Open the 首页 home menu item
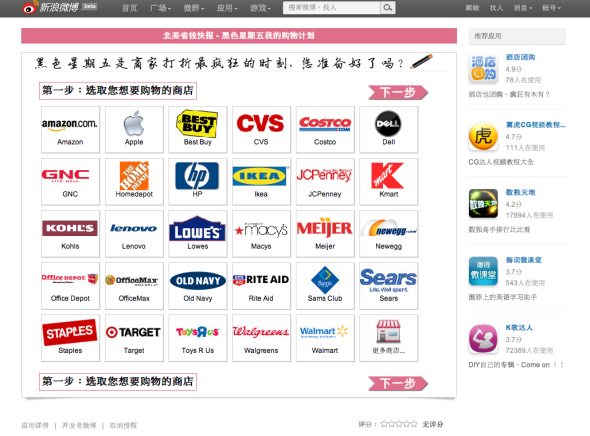590x436 pixels. 129,8
